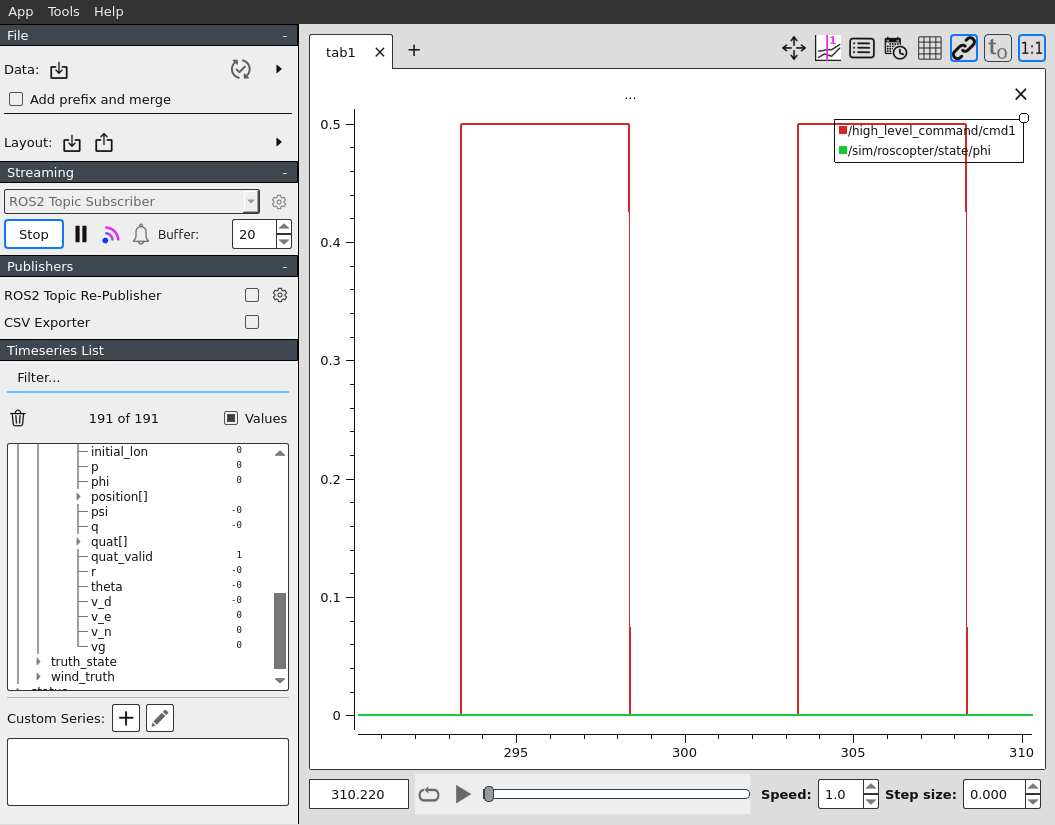The width and height of the screenshot is (1055, 825).
Task: Expand the truth_state tree node
Action: click(39, 662)
